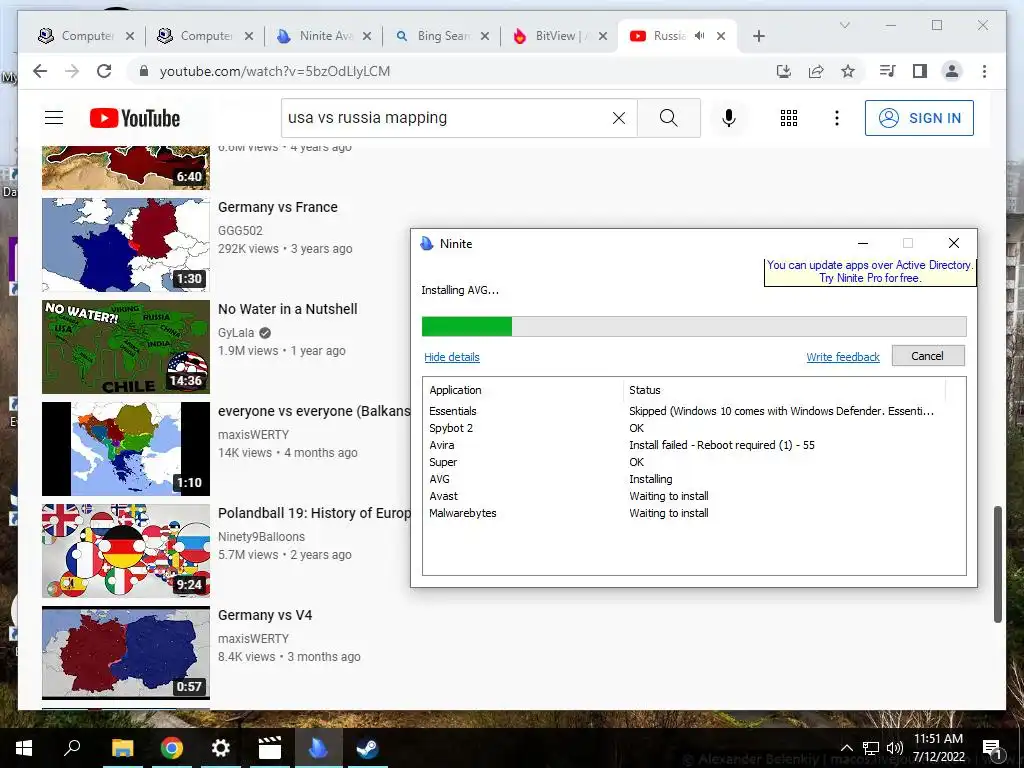
Task: Open notification center icon
Action: [991, 748]
